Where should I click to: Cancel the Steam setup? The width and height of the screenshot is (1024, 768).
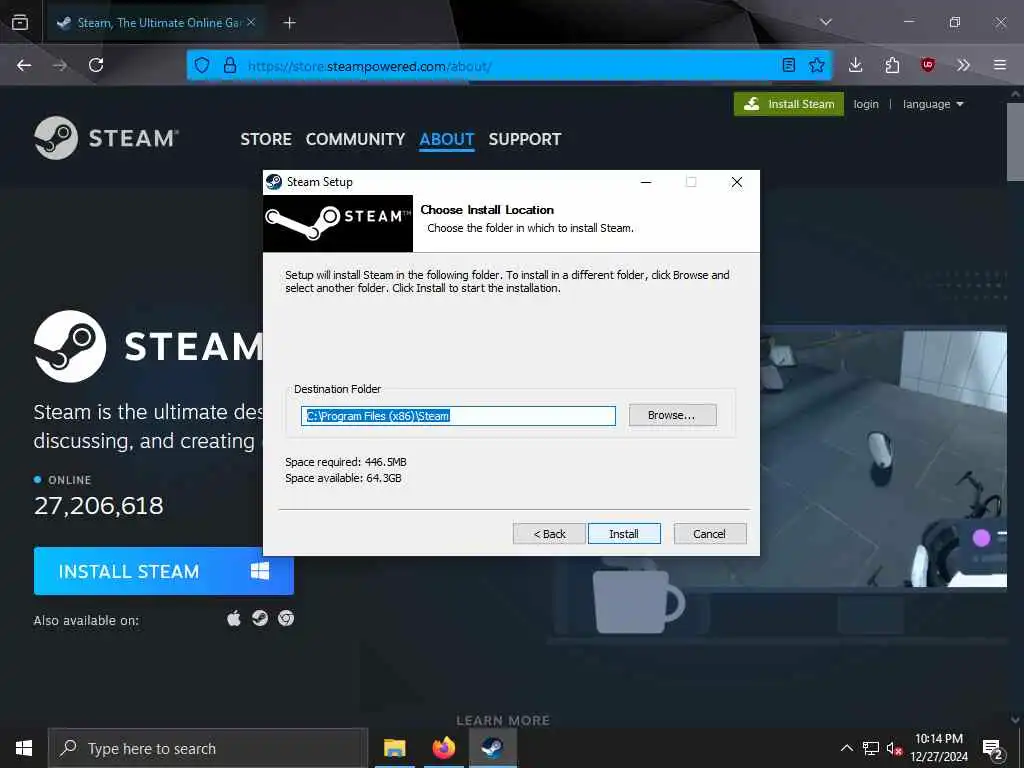710,534
